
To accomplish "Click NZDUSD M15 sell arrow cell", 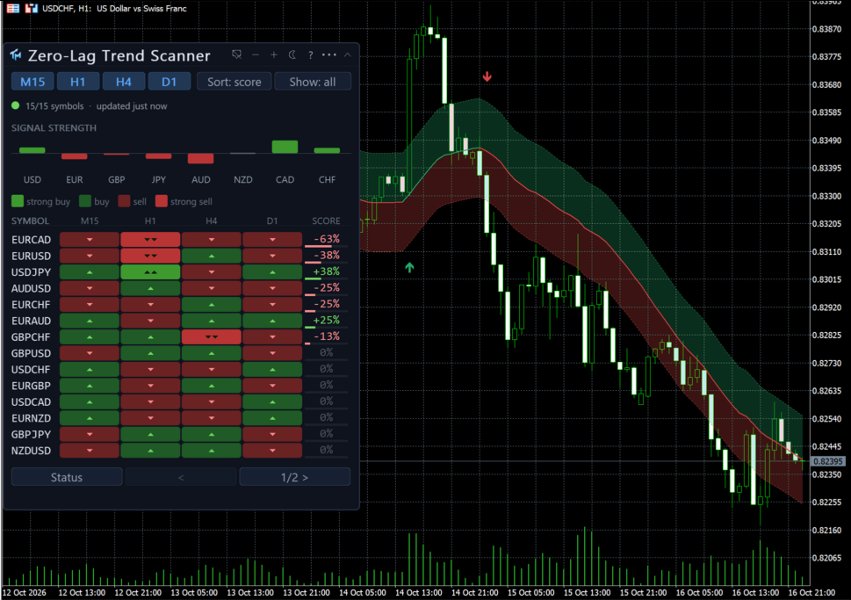I will click(x=90, y=450).
